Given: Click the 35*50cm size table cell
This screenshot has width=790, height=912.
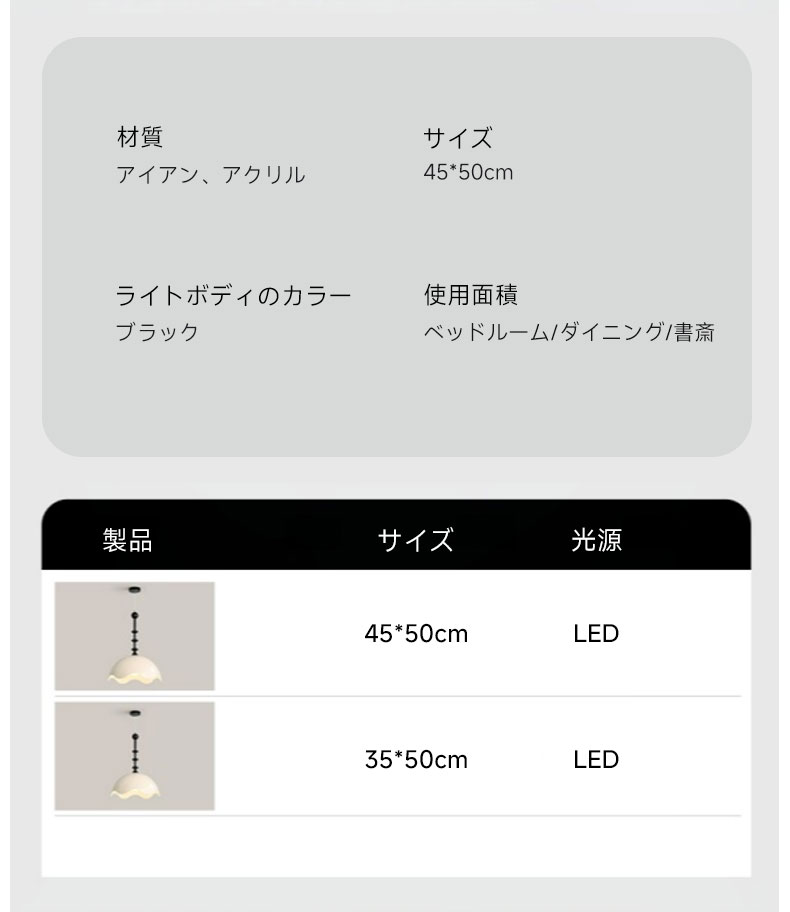Looking at the screenshot, I should point(416,760).
